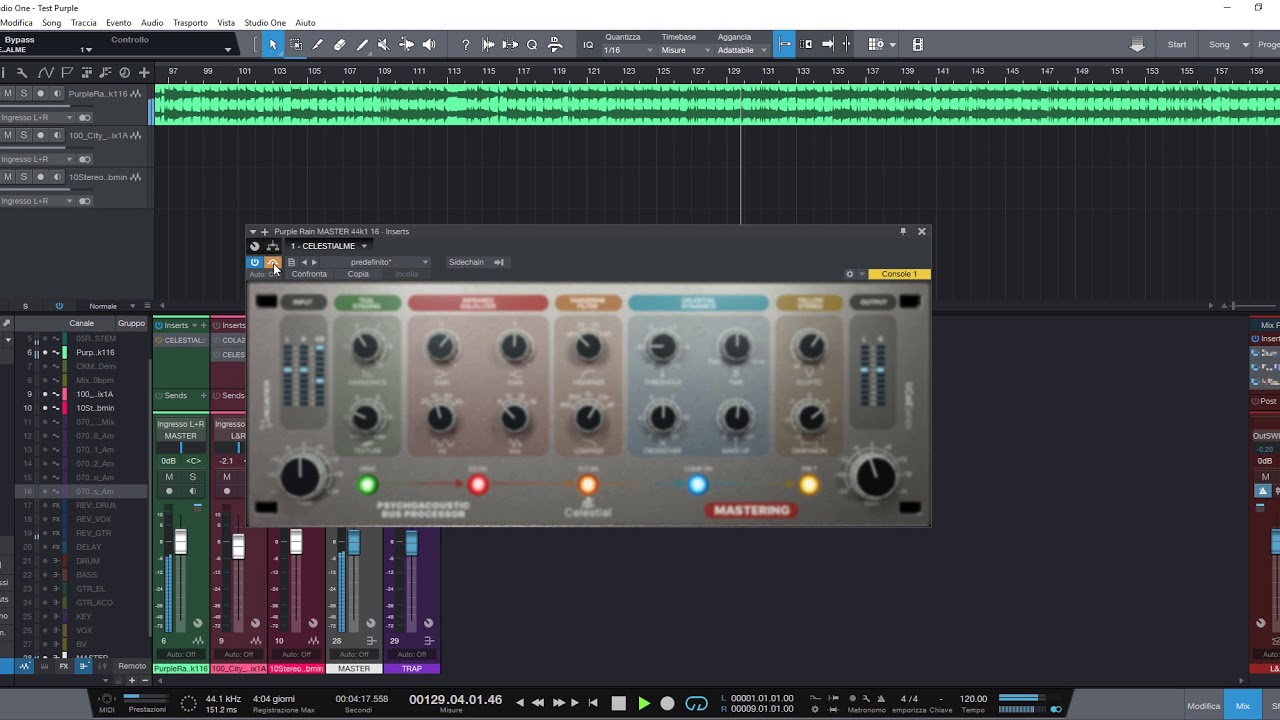Open the Start page button
Image resolution: width=1280 pixels, height=720 pixels.
[x=1177, y=44]
